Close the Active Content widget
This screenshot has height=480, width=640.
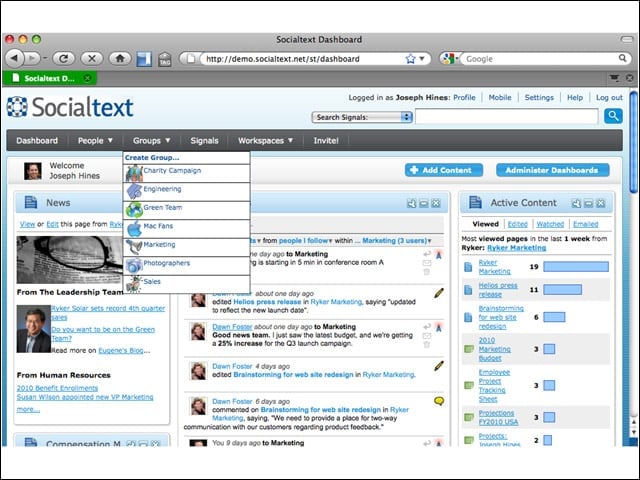coord(601,203)
